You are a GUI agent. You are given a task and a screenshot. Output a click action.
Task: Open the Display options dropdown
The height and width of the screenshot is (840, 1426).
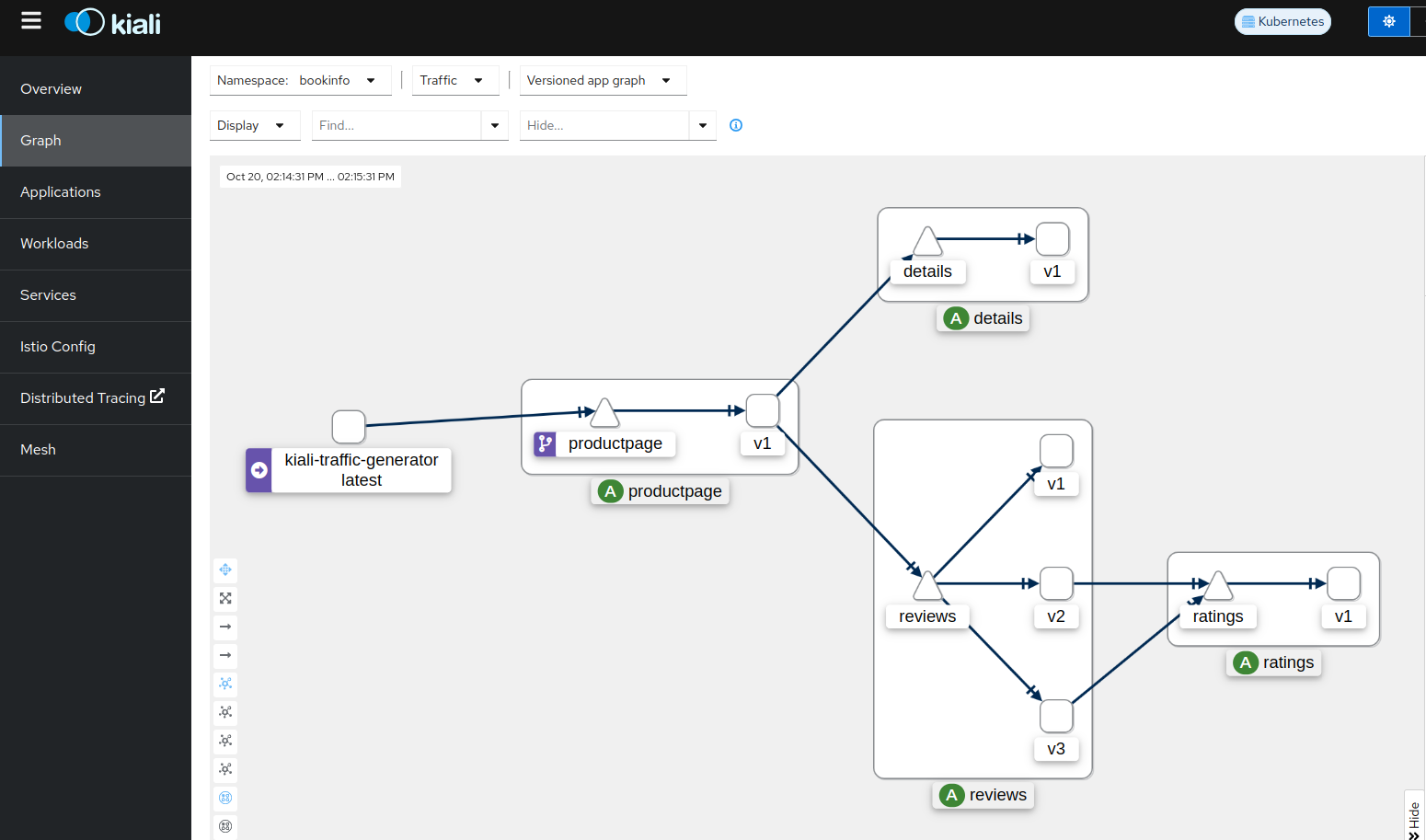(x=255, y=125)
